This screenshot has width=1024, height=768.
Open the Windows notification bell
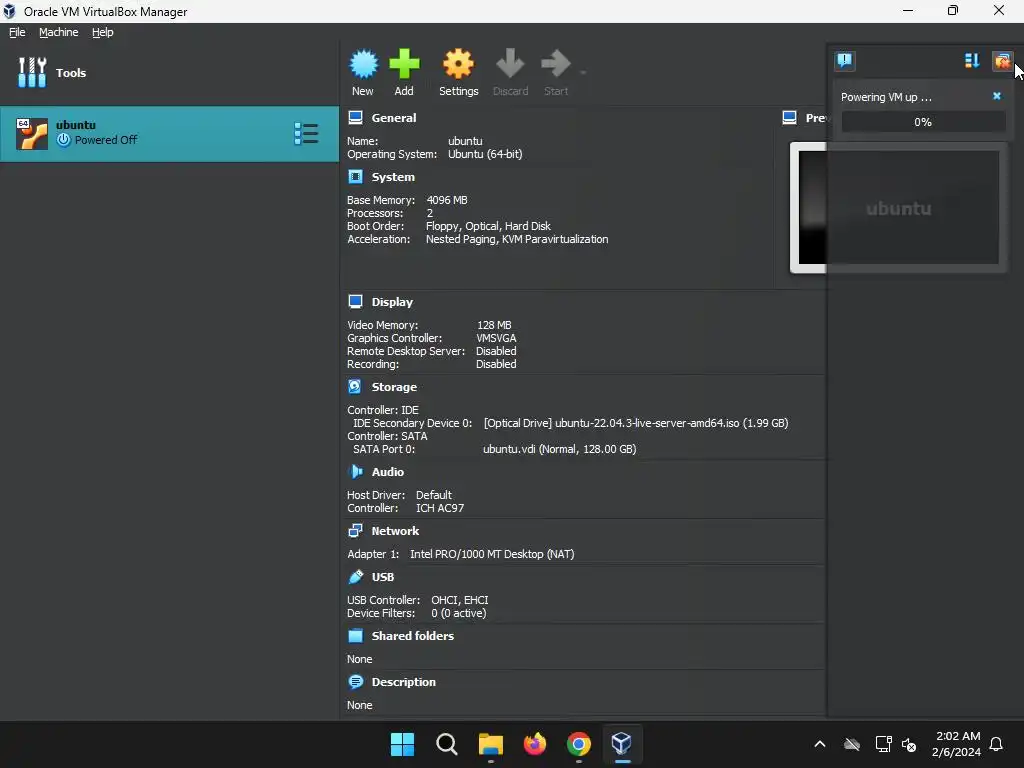[996, 744]
